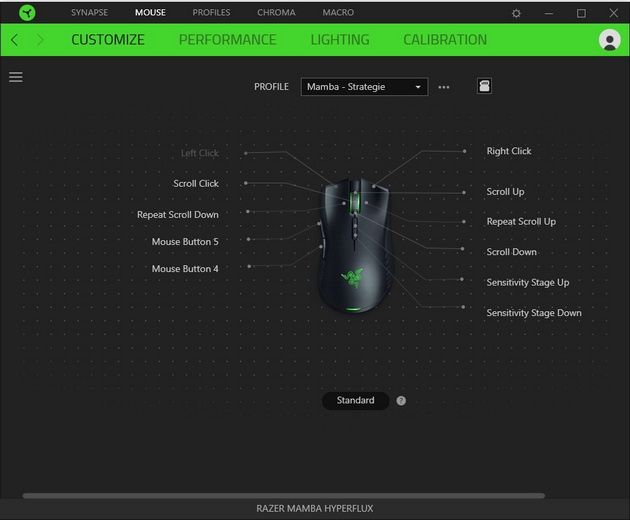Click the help question mark icon
The height and width of the screenshot is (520, 630).
401,401
